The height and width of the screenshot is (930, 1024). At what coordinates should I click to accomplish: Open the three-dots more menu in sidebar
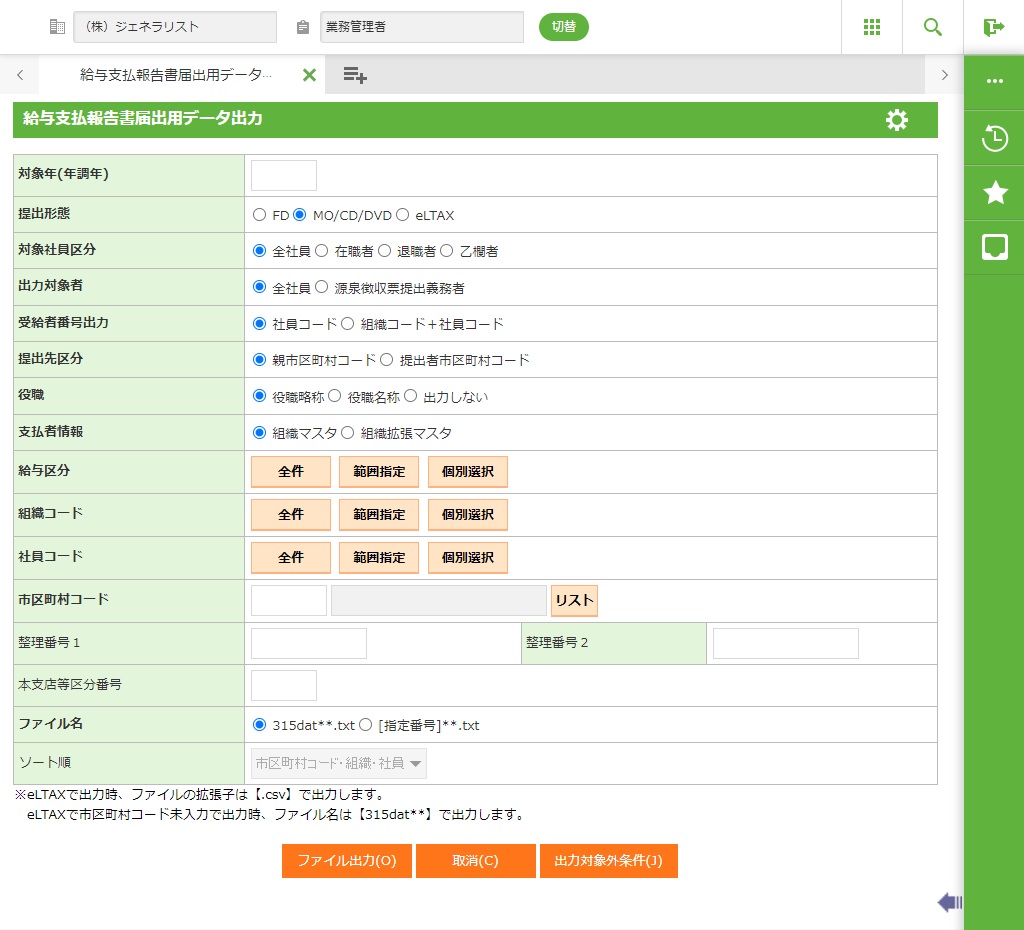tap(994, 82)
